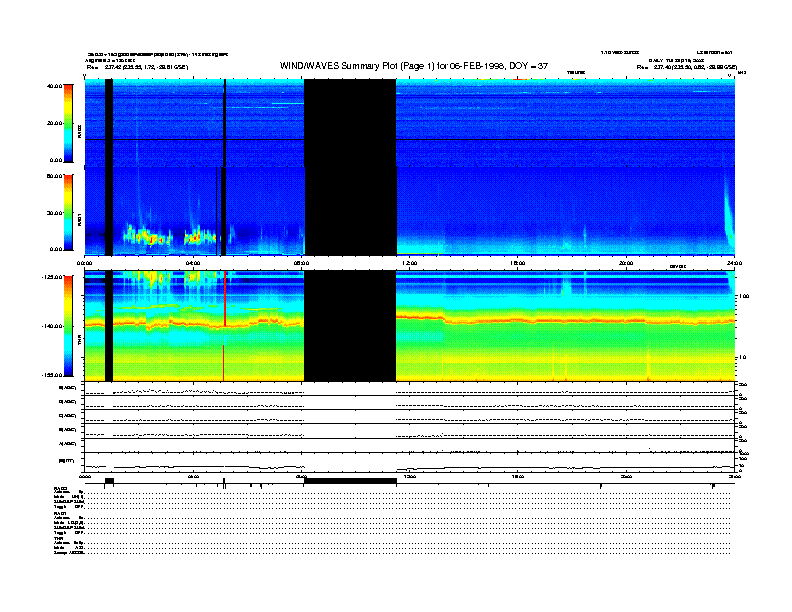The width and height of the screenshot is (792, 612).
Task: Click the wide black bar on status timeline
Action: coord(350,481)
